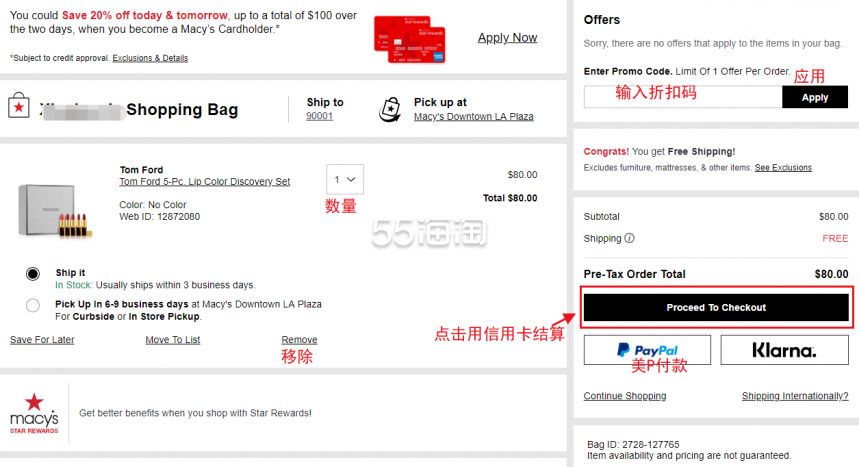This screenshot has width=859, height=467.
Task: Click the Macy's Star Rewards logo
Action: (34, 413)
